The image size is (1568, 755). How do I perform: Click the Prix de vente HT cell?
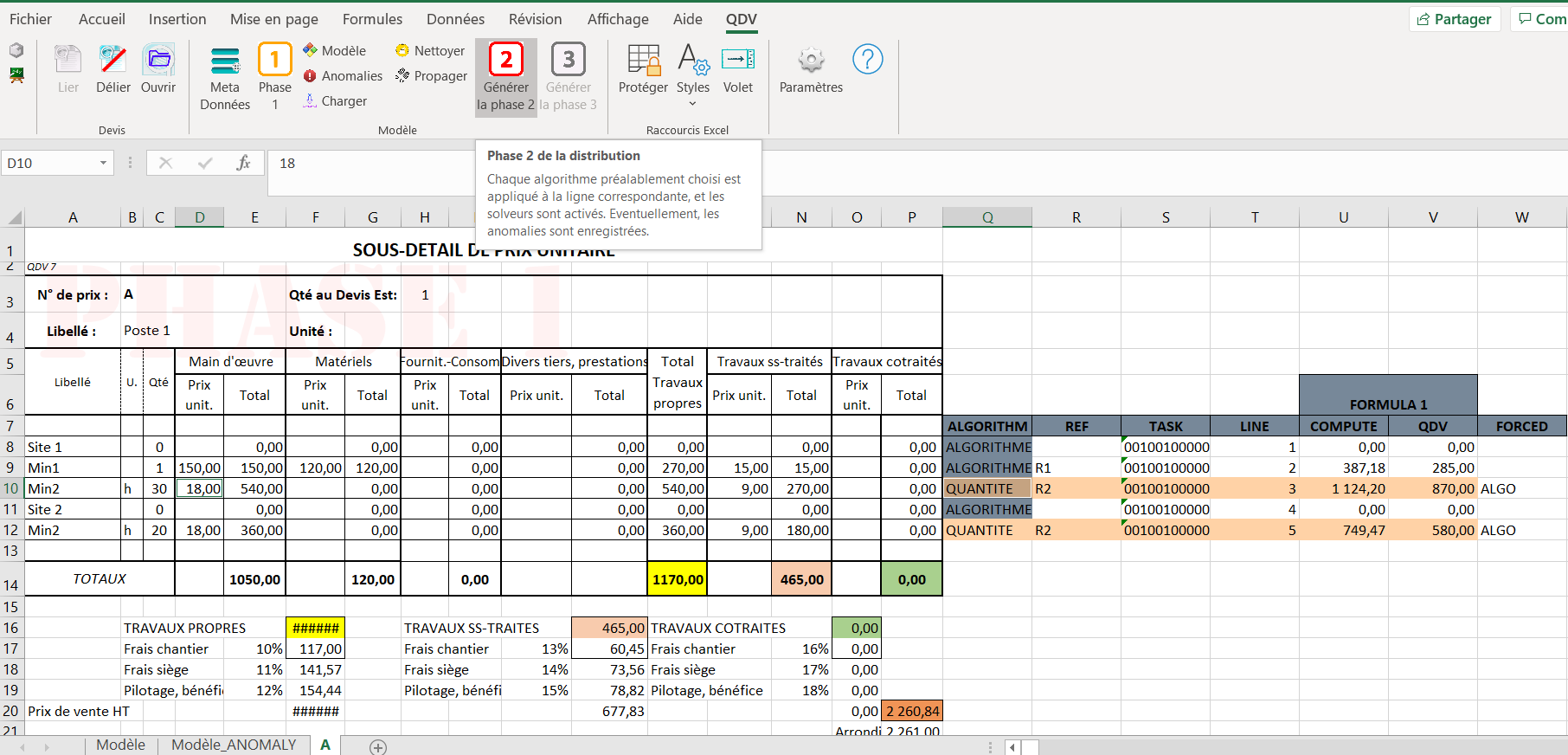pyautogui.click(x=79, y=711)
